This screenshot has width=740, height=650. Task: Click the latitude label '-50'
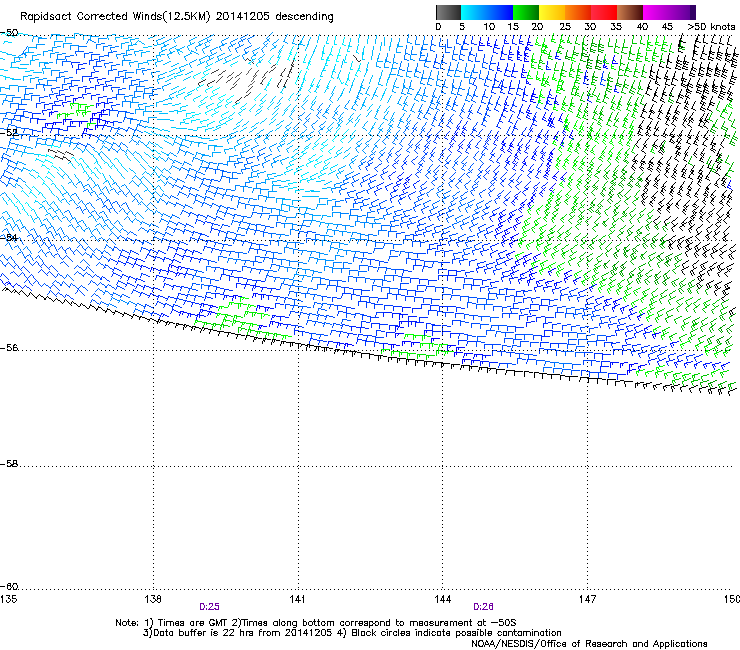click(9, 33)
